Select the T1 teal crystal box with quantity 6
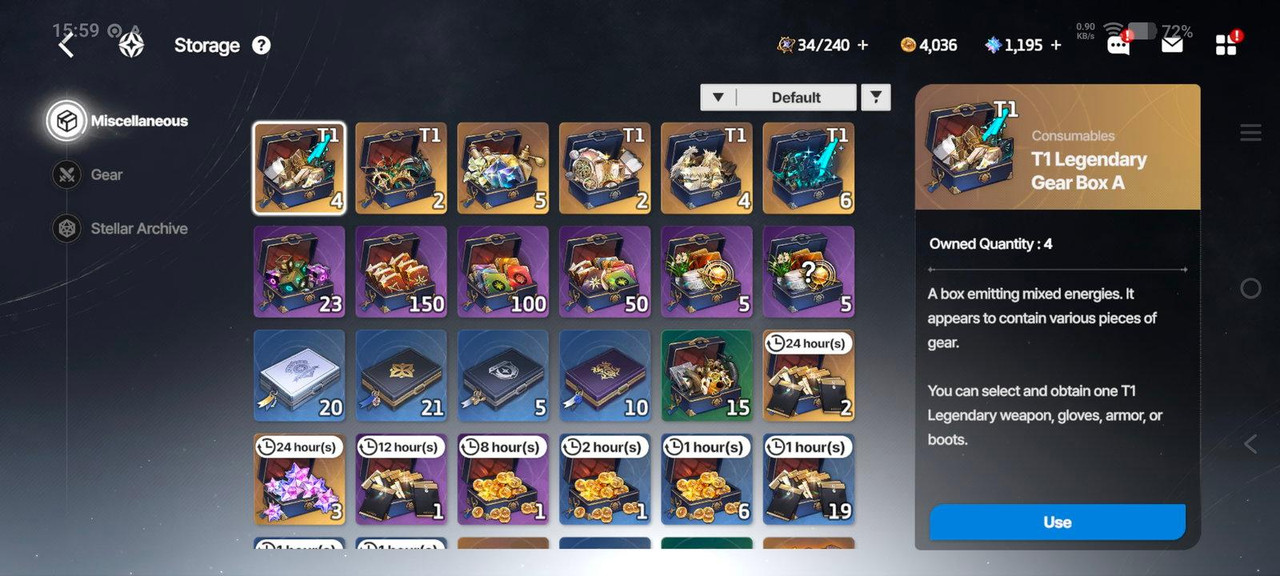This screenshot has height=576, width=1280. pos(809,168)
